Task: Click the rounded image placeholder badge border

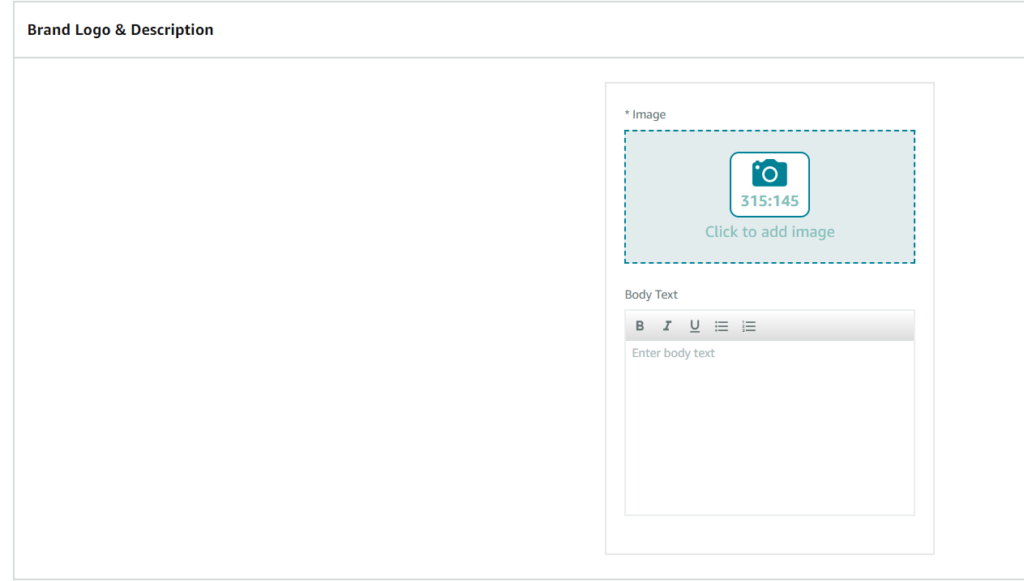Action: [731, 185]
